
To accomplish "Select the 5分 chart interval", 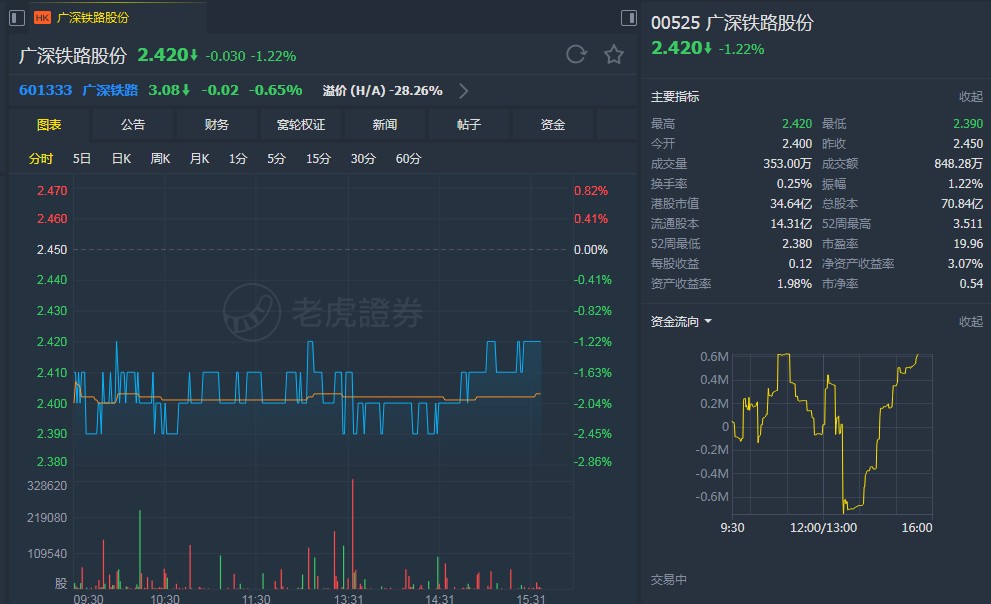I will point(276,159).
